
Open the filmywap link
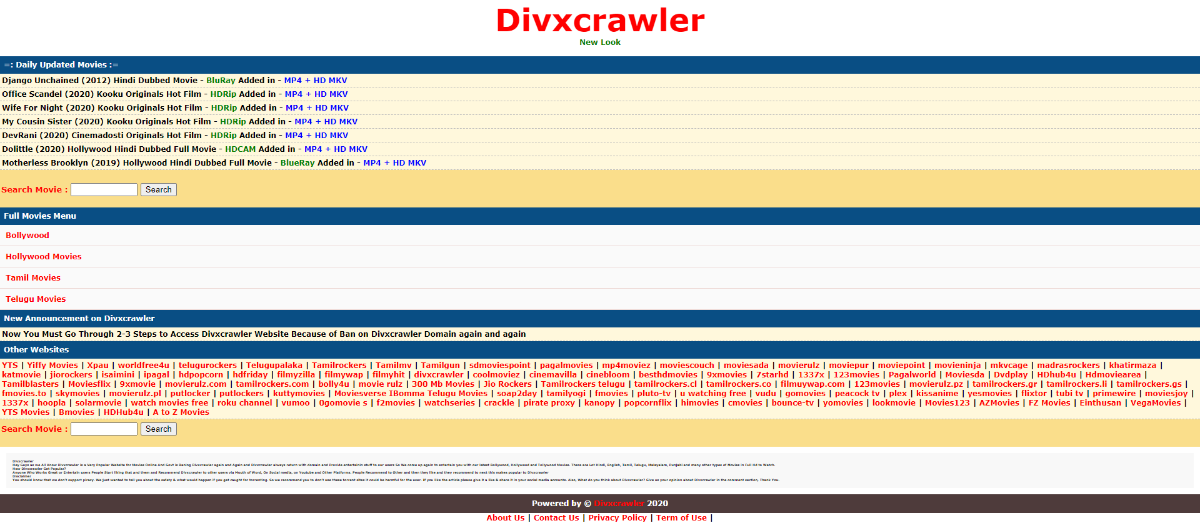pyautogui.click(x=343, y=375)
